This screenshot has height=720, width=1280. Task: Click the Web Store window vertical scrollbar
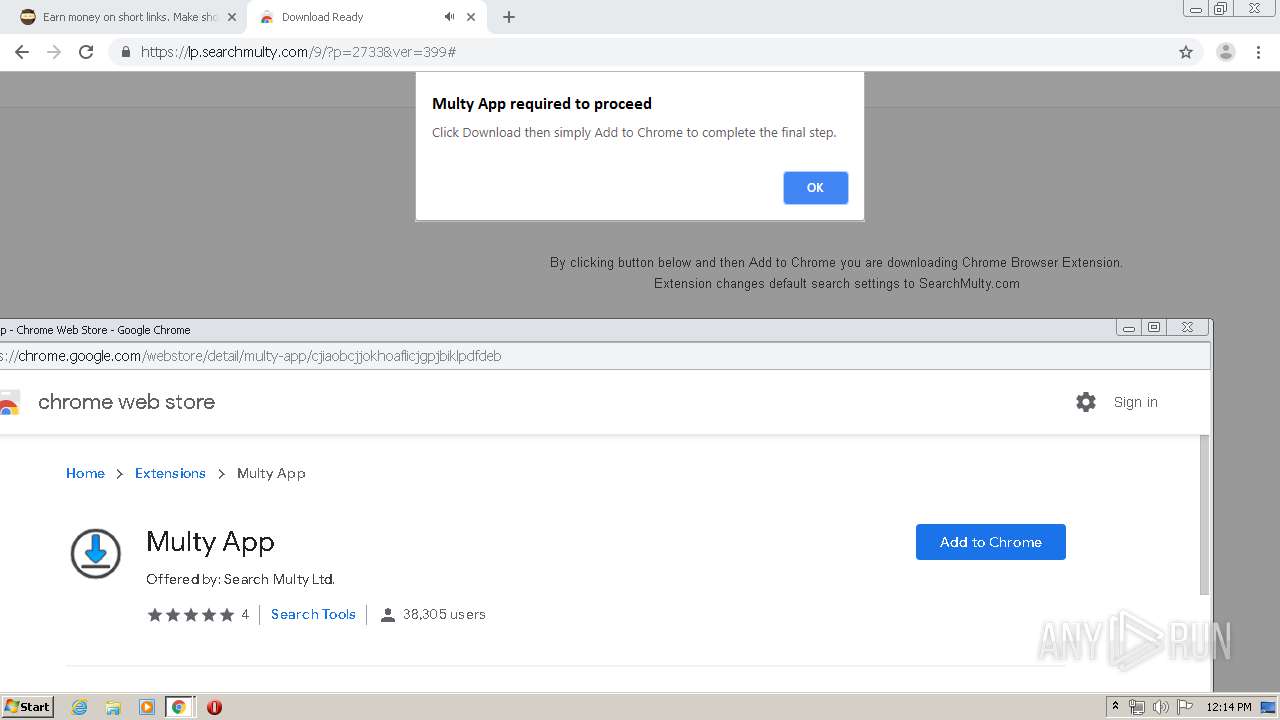tap(1204, 515)
